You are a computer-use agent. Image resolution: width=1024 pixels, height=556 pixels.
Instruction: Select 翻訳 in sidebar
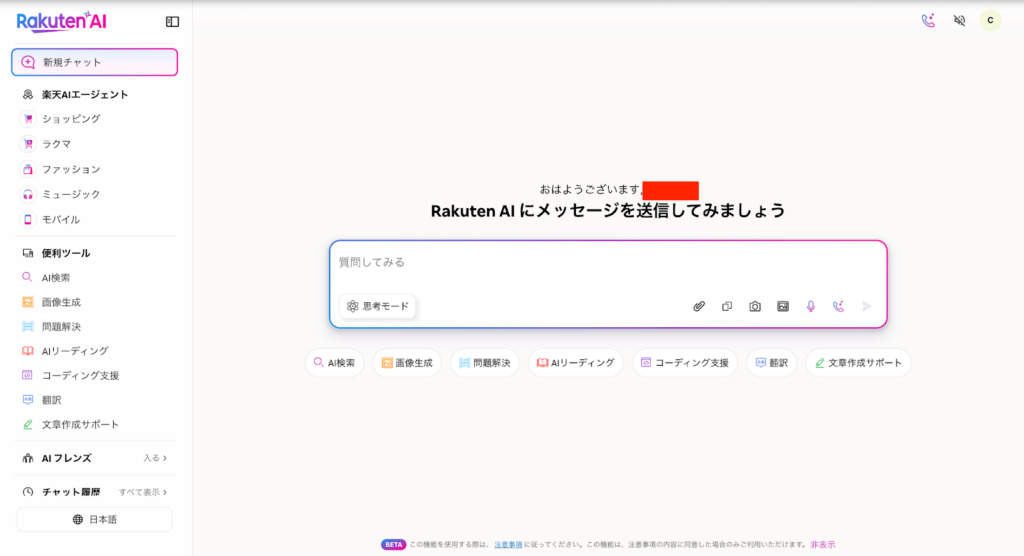(x=52, y=400)
